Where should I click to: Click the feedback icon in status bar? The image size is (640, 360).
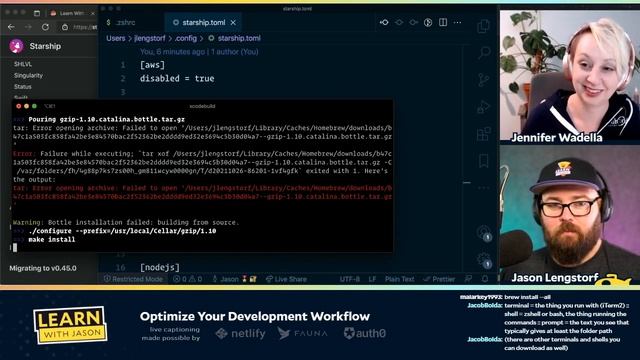pyautogui.click(x=468, y=279)
